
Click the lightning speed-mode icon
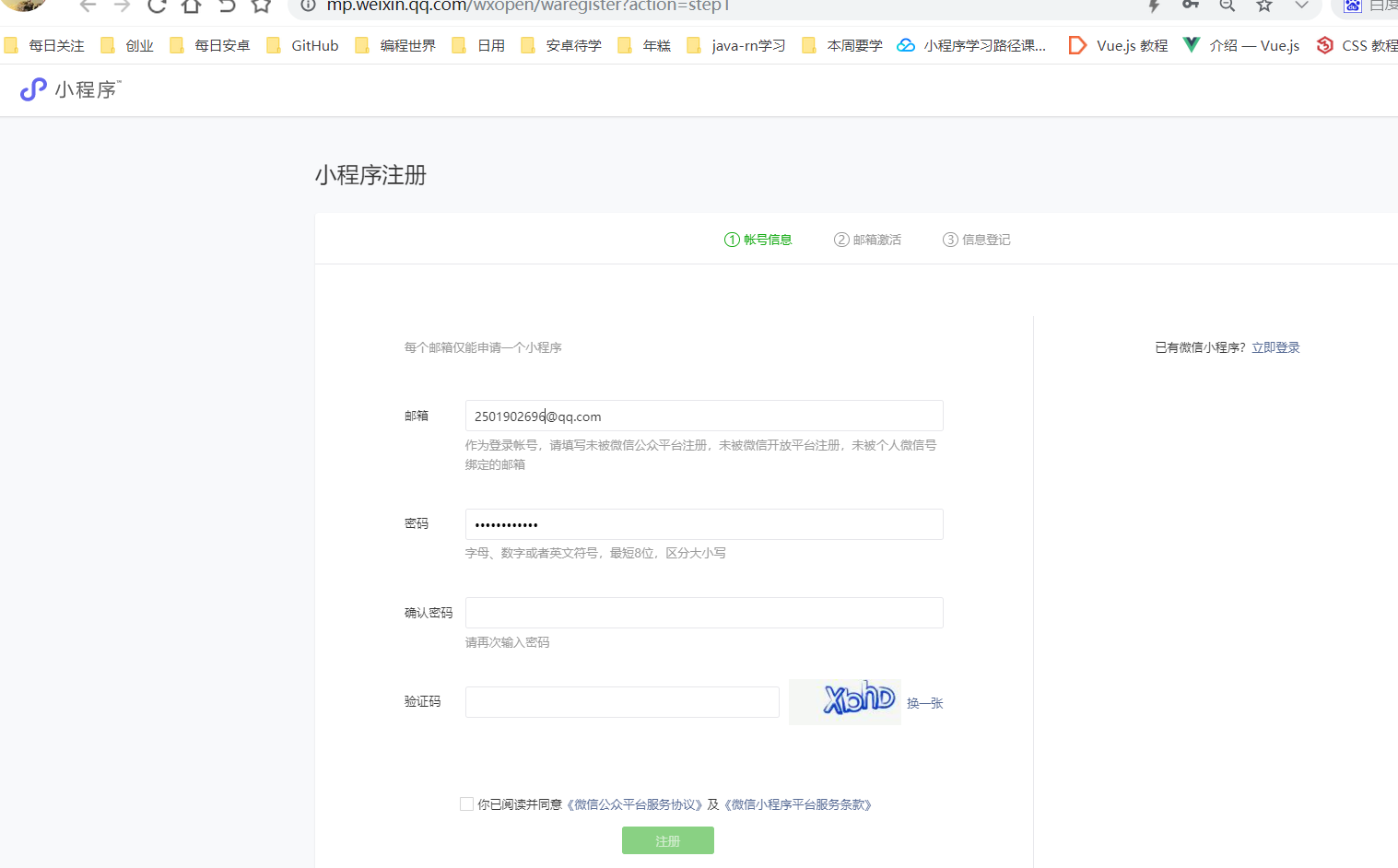pos(1154,6)
